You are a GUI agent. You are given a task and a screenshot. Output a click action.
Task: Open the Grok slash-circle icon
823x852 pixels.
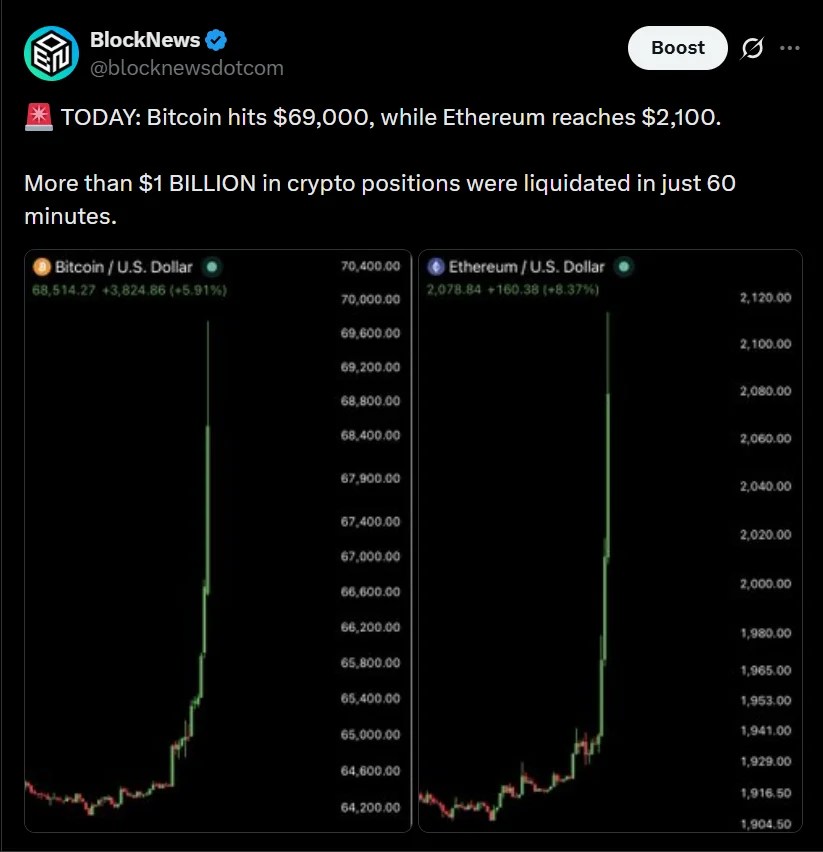752,48
